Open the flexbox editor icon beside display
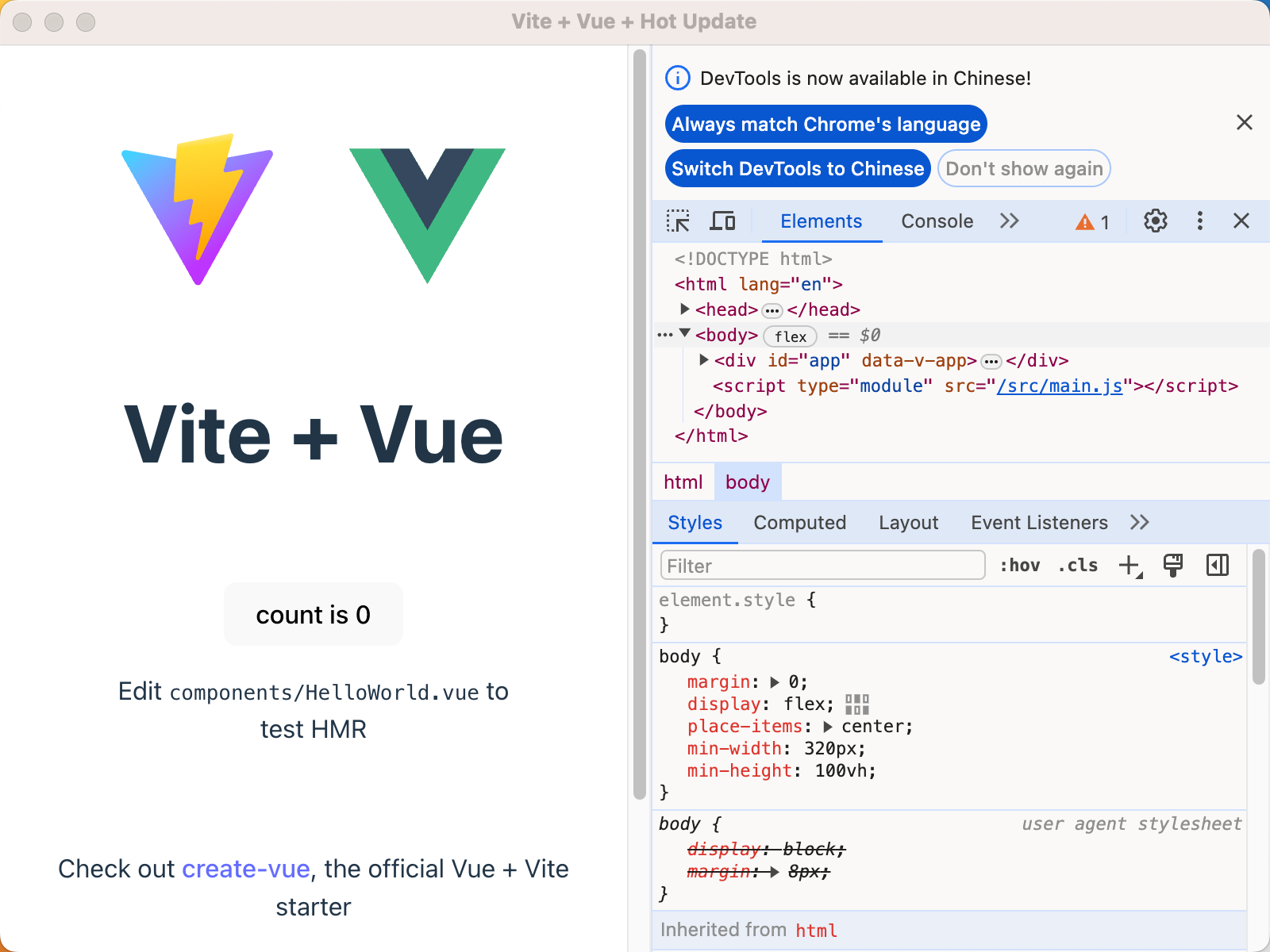Image resolution: width=1270 pixels, height=952 pixels. click(x=857, y=704)
